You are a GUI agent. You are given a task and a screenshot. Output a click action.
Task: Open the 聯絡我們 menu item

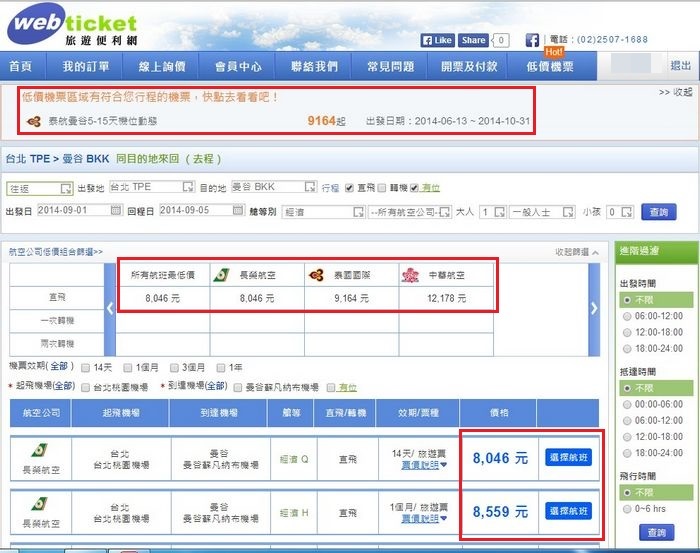(x=314, y=67)
